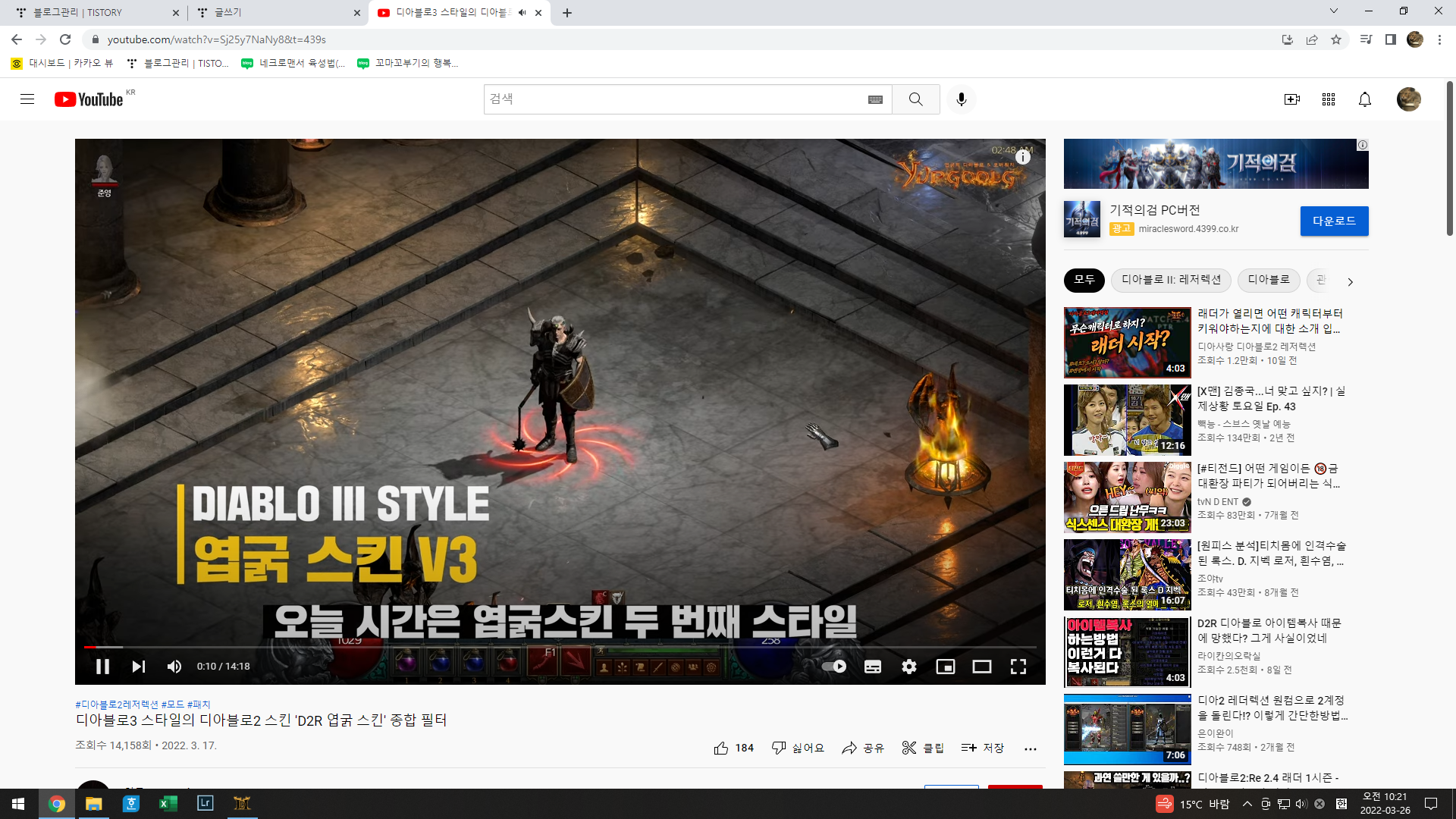Pause the video playback

tap(102, 667)
